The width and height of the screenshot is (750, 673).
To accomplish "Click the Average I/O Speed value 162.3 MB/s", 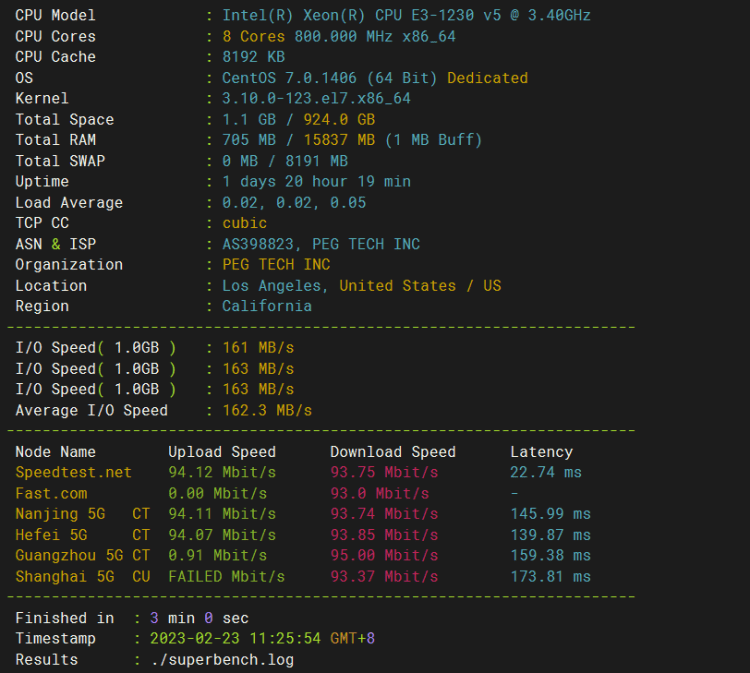I will 267,410.
